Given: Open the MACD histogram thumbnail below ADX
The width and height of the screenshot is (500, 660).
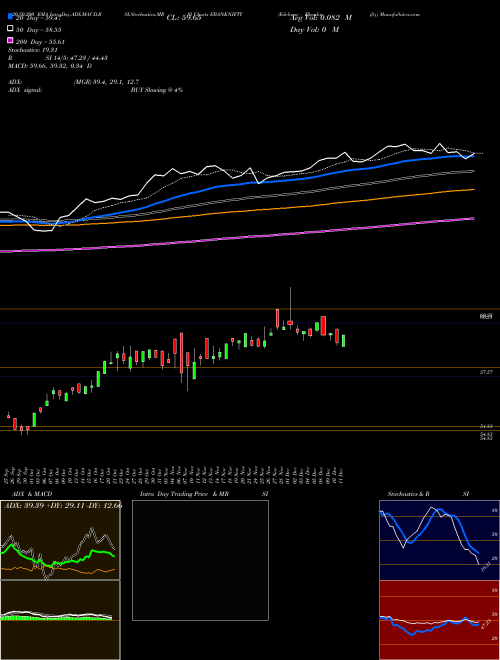Looking at the screenshot, I should (60, 620).
